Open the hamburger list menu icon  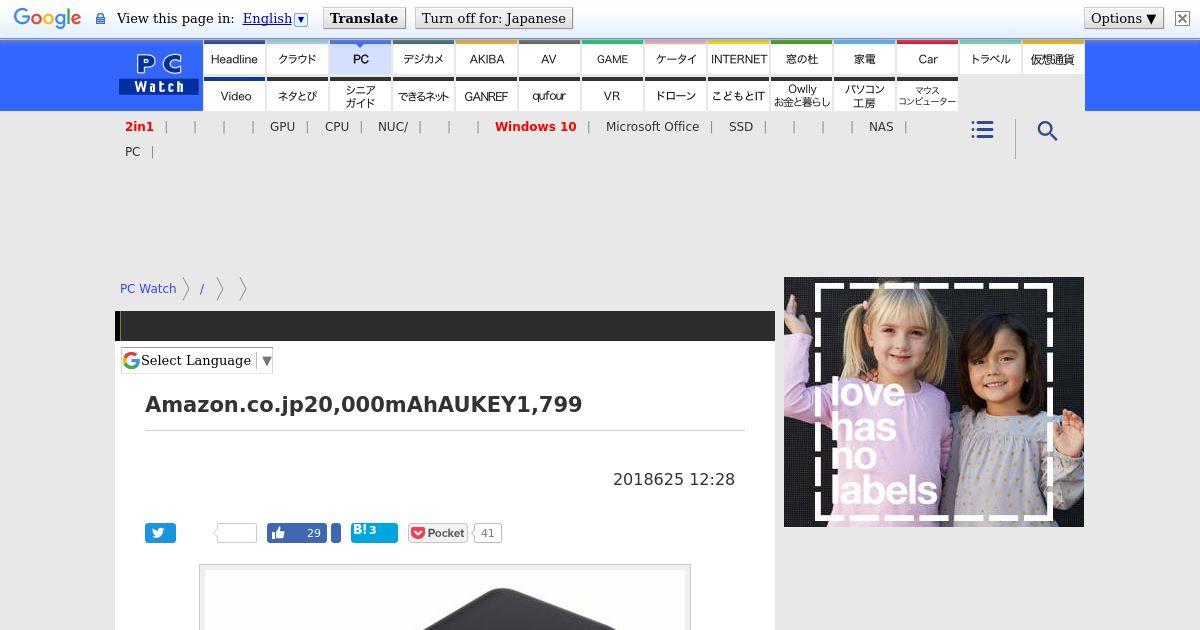coord(982,130)
